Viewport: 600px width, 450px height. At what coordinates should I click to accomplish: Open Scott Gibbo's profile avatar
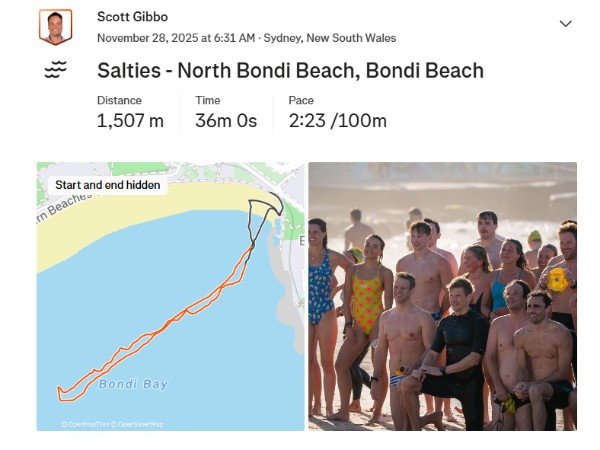(x=56, y=27)
